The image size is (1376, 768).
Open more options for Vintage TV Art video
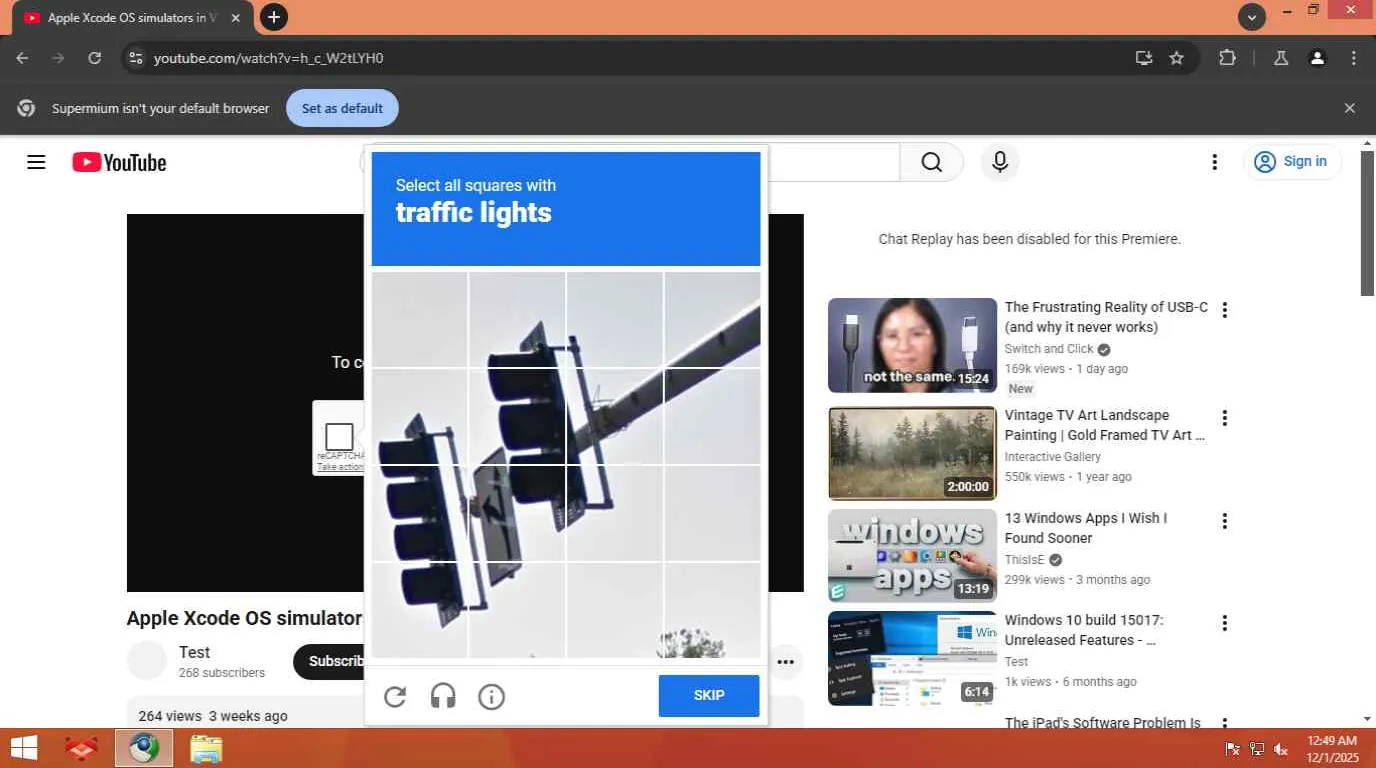point(1224,418)
